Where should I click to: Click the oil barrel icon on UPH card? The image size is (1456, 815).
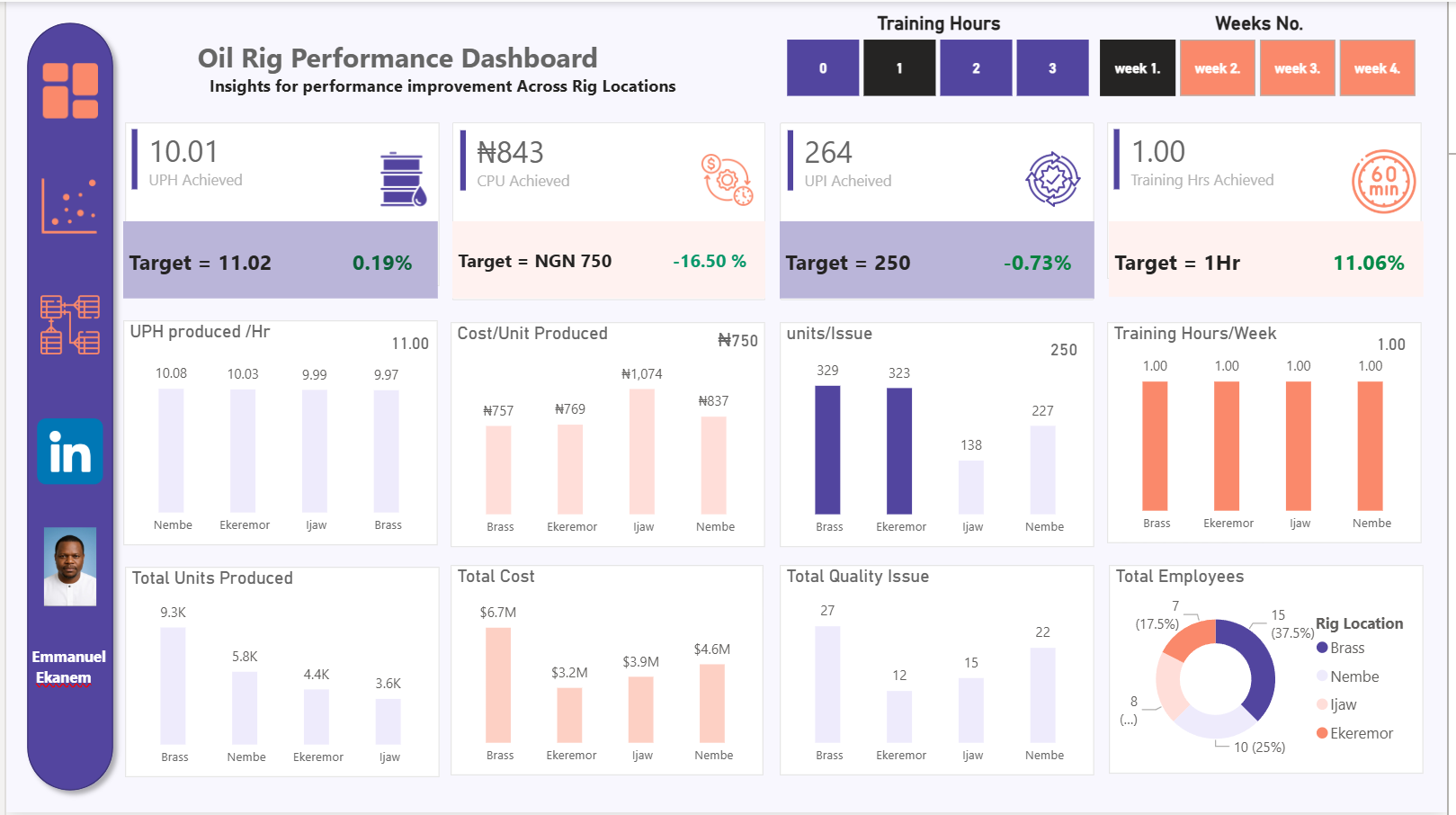(x=399, y=173)
